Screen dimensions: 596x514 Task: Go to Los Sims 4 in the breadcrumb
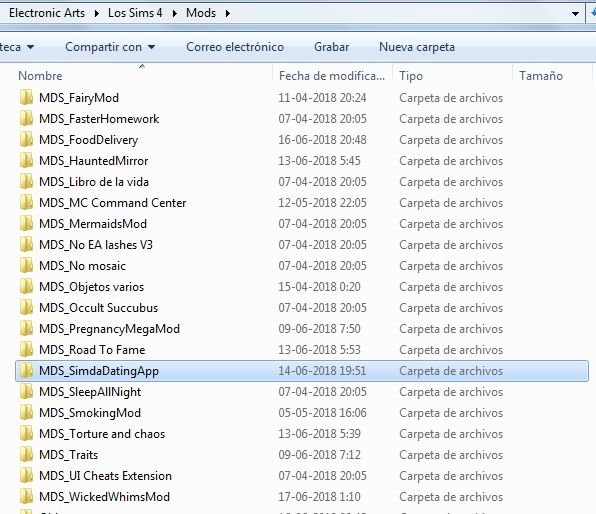click(135, 13)
